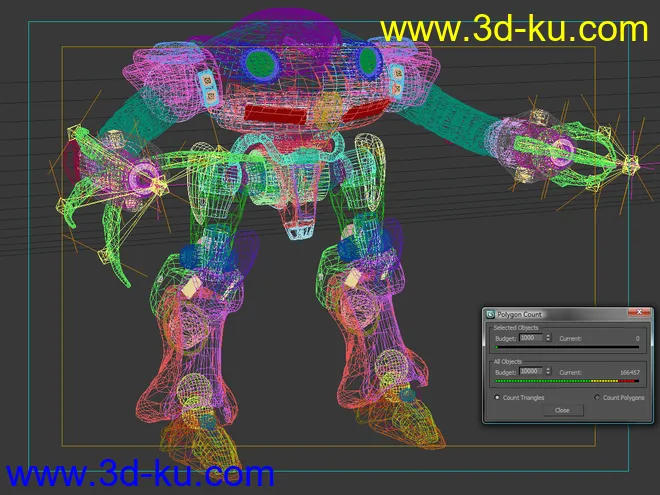Viewport: 660px width, 495px height.
Task: Select the Count Triangles radio button
Action: [498, 398]
